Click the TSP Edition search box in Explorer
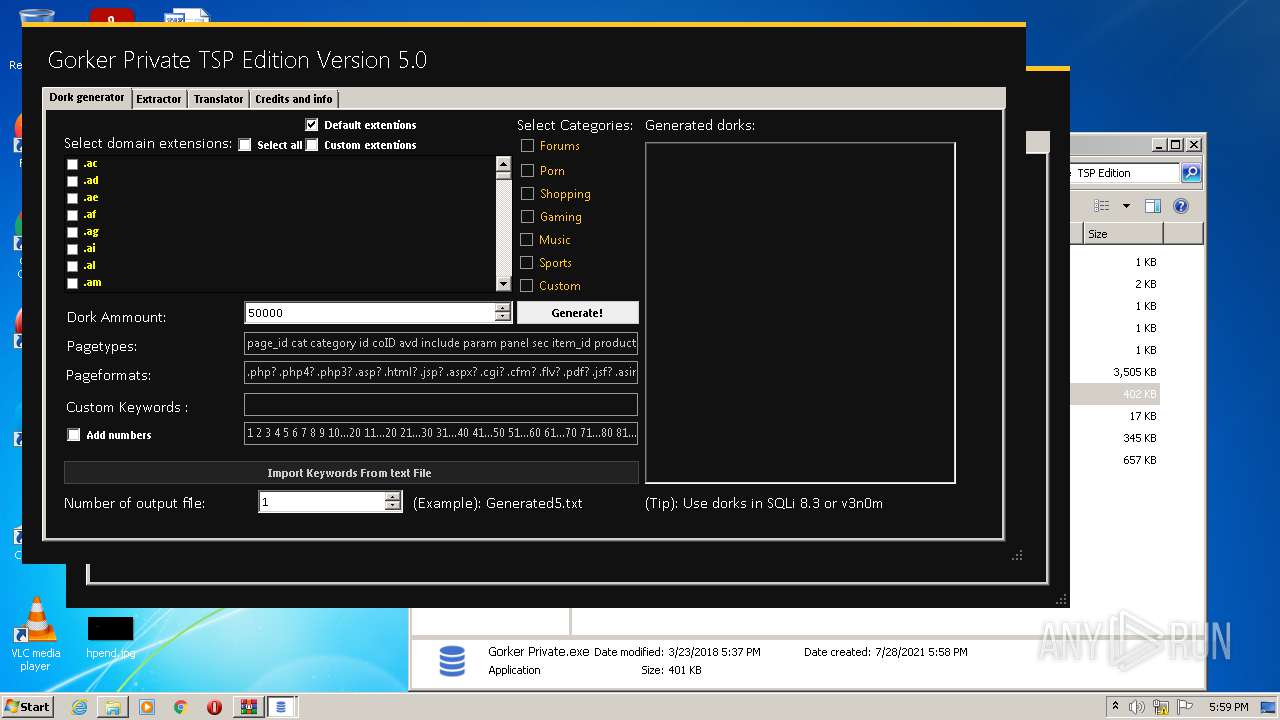This screenshot has height=720, width=1280. [1125, 173]
